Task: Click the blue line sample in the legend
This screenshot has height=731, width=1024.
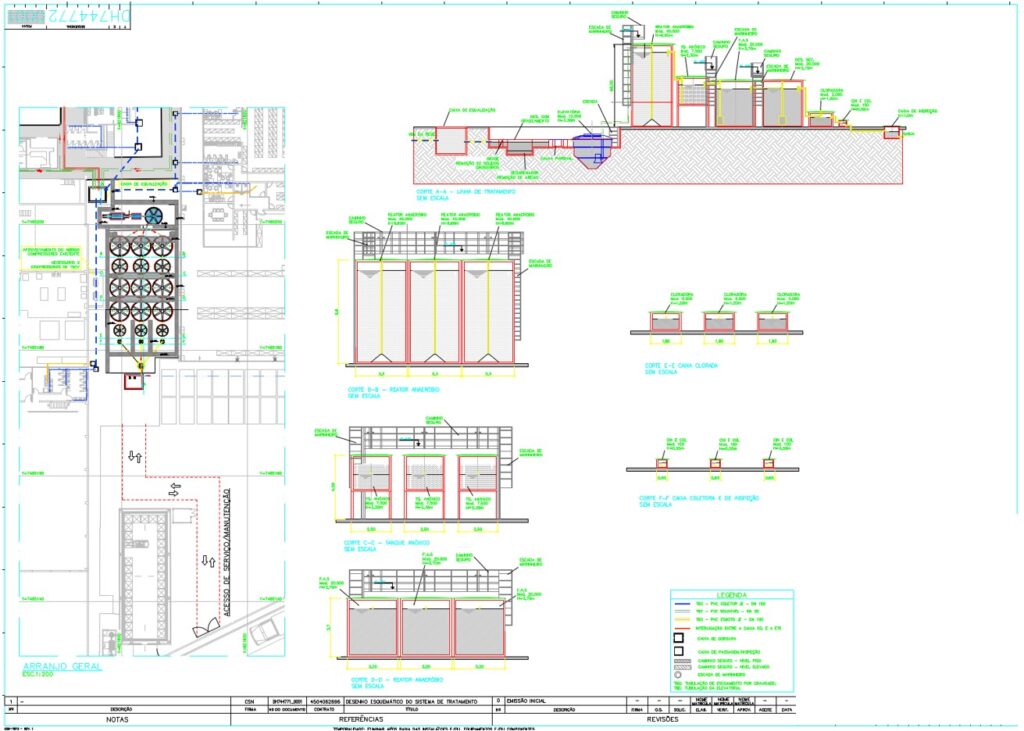Action: tap(683, 604)
